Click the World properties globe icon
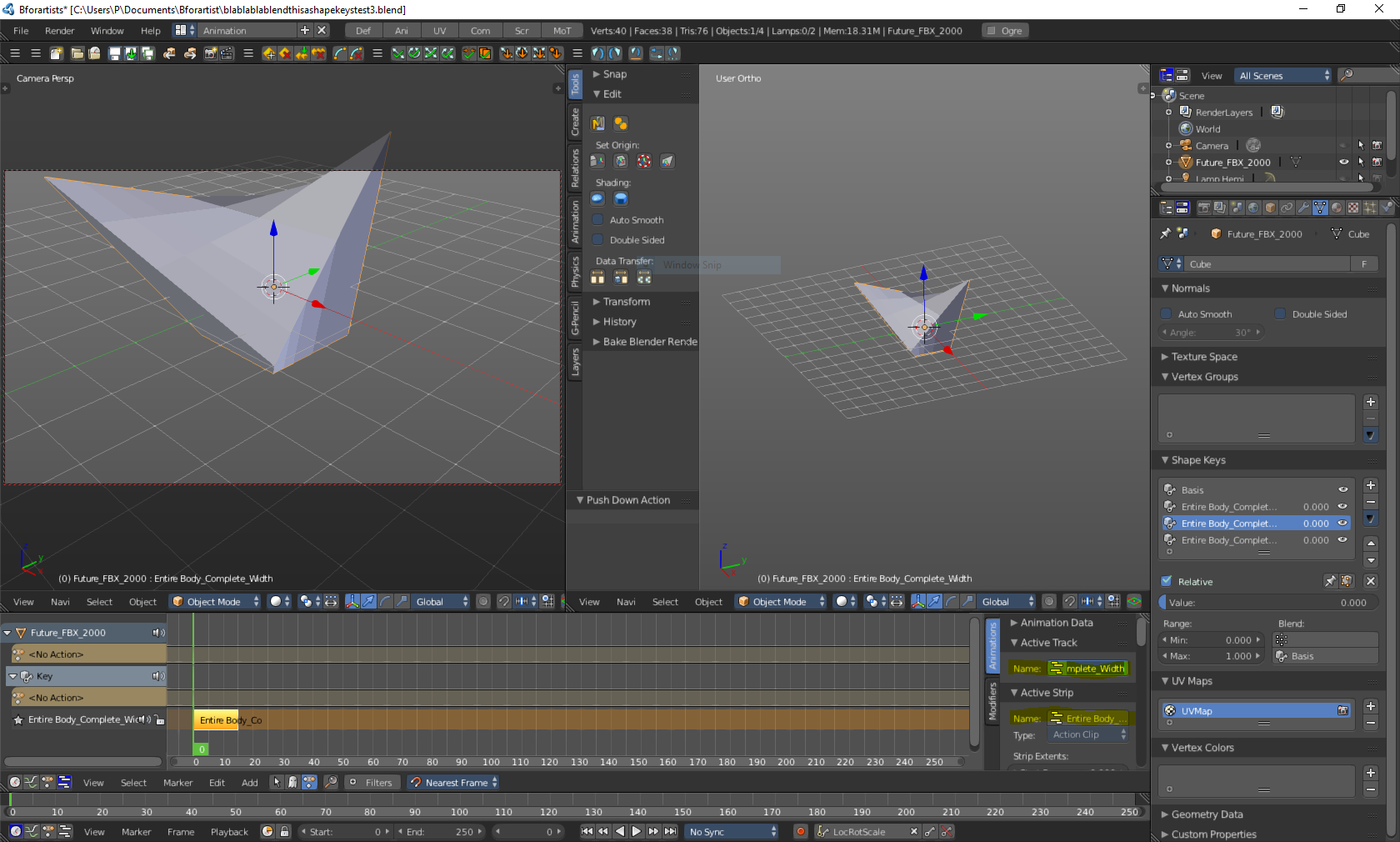The image size is (1400, 842). [x=1253, y=208]
